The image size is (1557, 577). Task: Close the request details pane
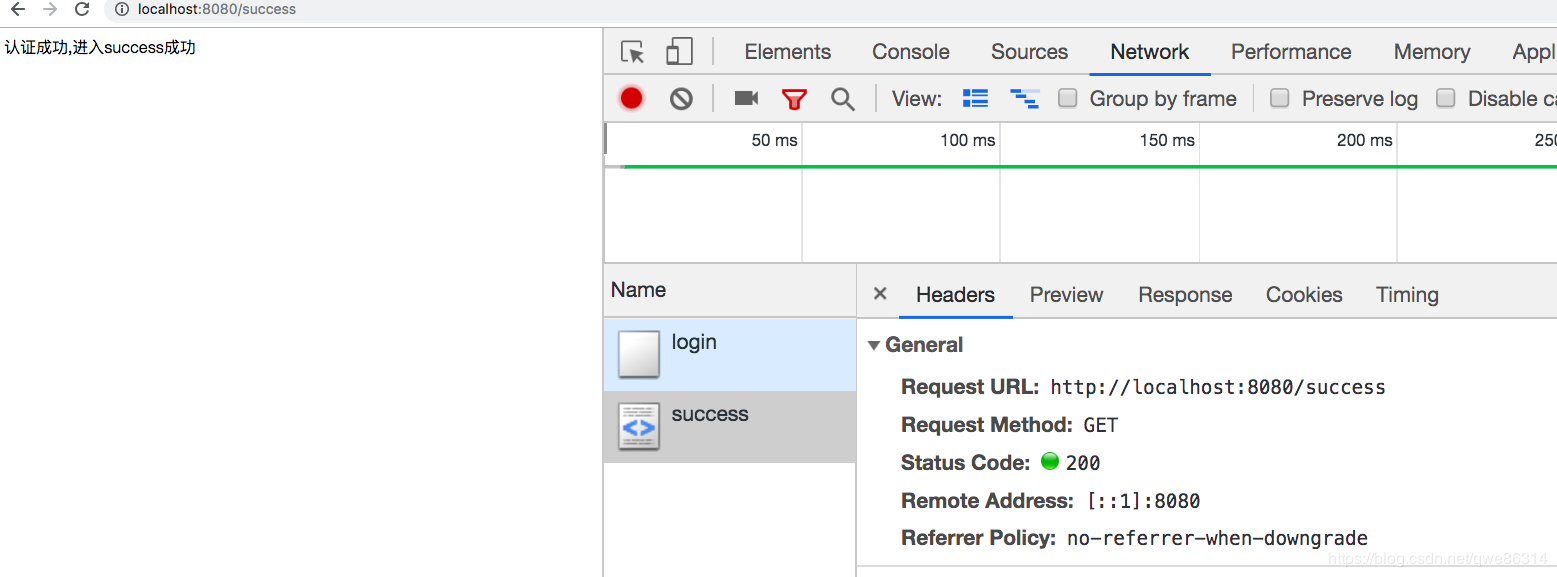point(880,294)
